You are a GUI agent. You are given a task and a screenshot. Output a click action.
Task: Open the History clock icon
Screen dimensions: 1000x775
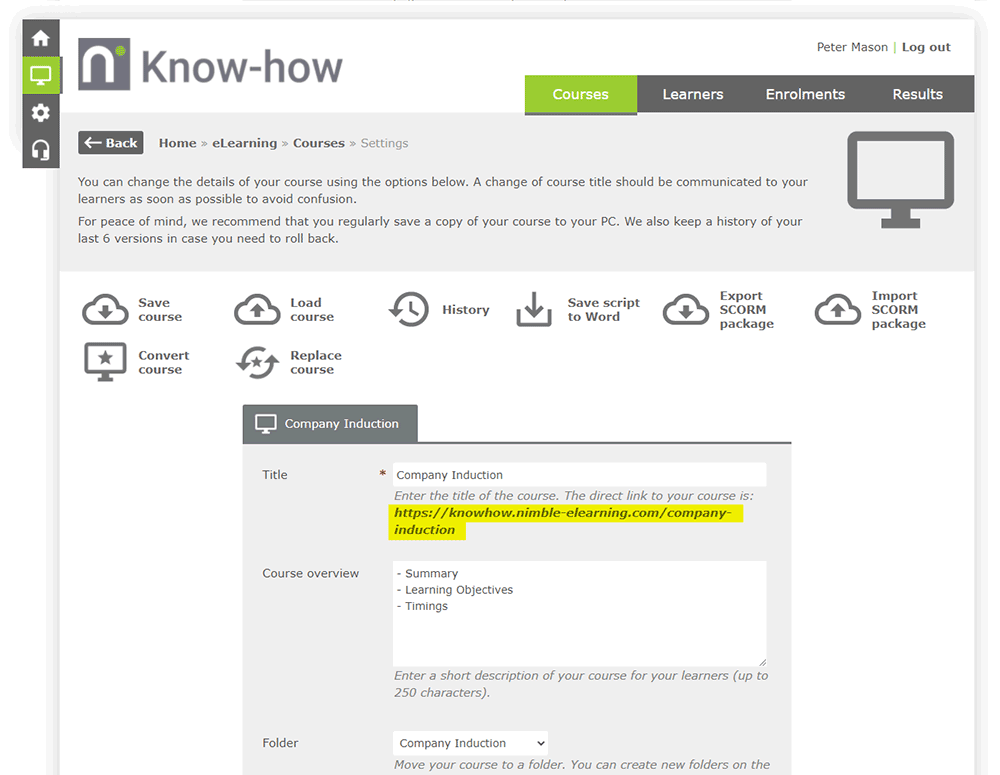click(409, 310)
